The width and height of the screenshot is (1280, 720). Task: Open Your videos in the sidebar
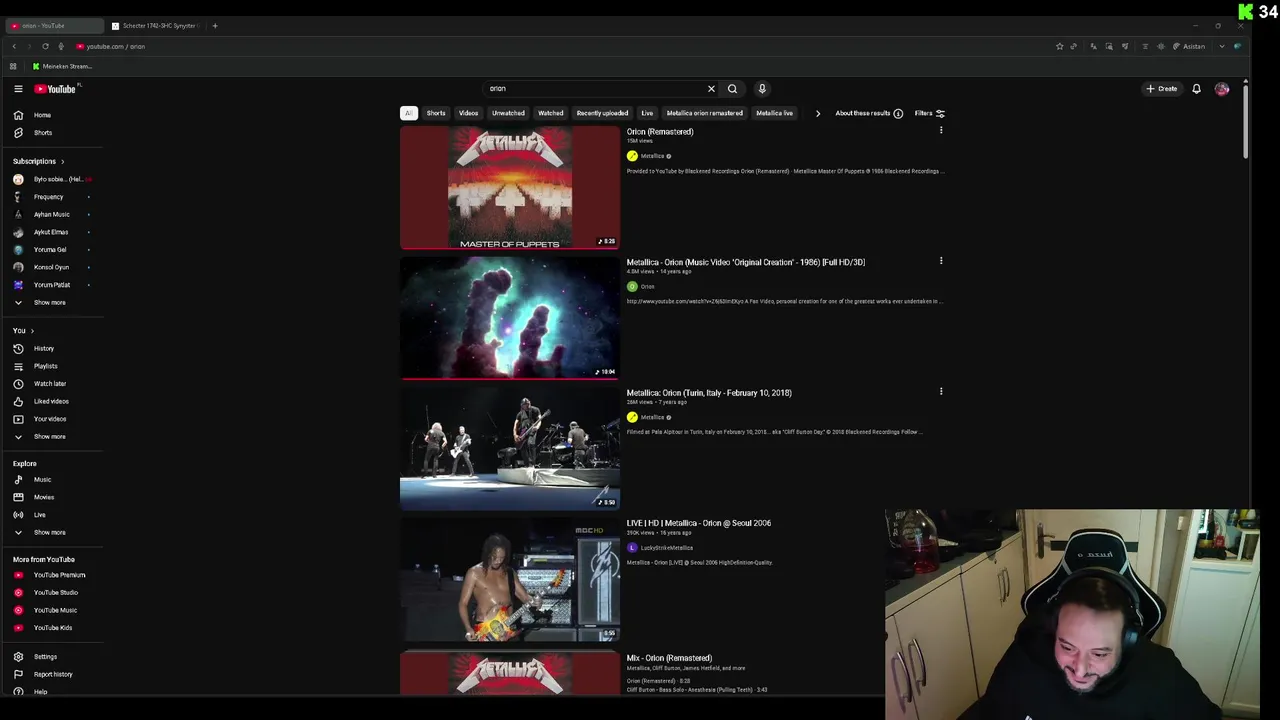[52, 419]
